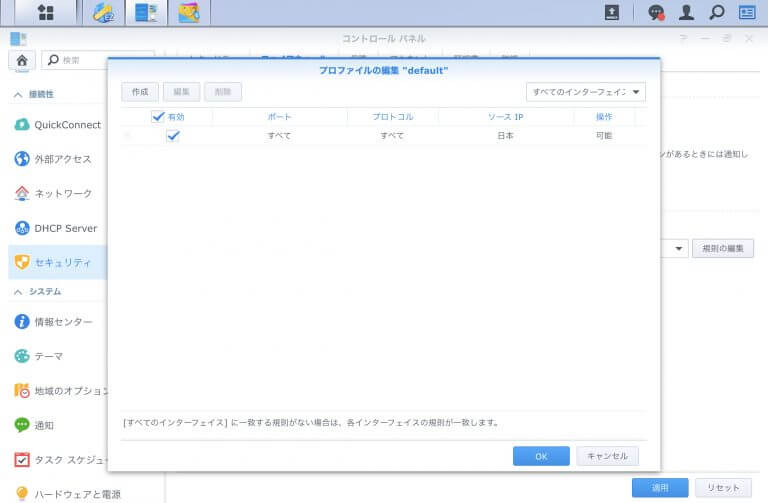
Task: Open すべてのインターフェイス dropdown
Action: tap(586, 92)
